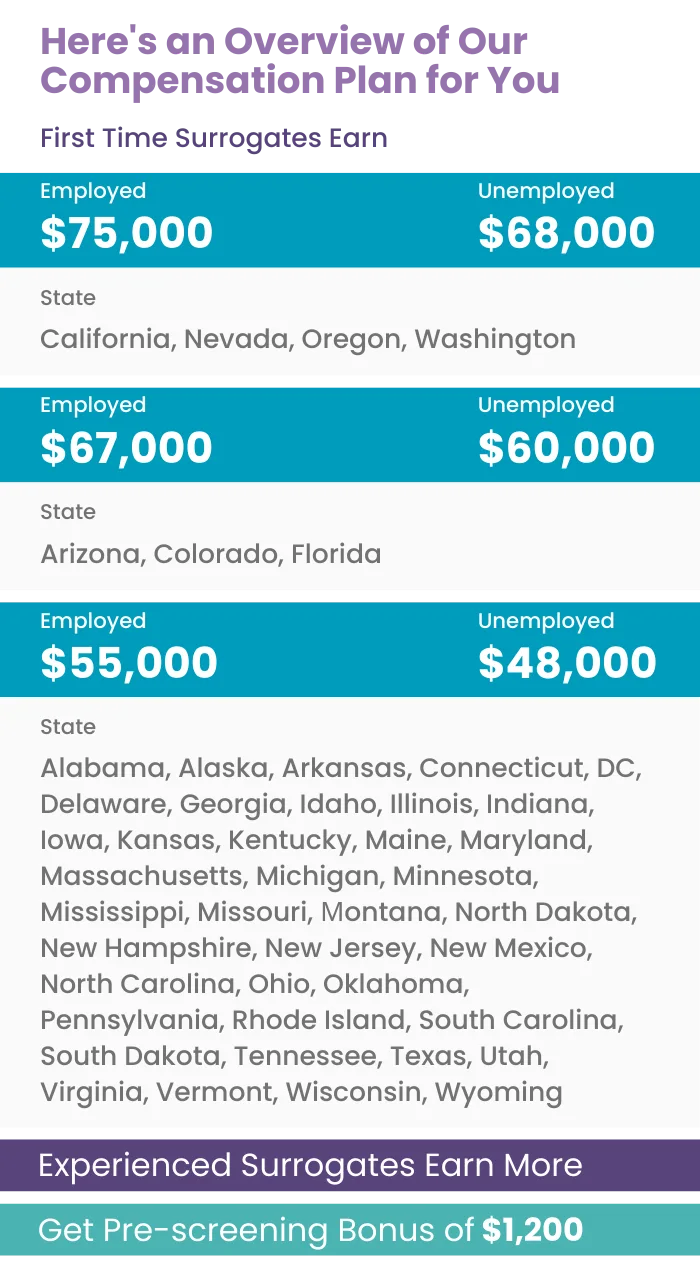Click the Unemployed label above $68,000

pyautogui.click(x=546, y=191)
